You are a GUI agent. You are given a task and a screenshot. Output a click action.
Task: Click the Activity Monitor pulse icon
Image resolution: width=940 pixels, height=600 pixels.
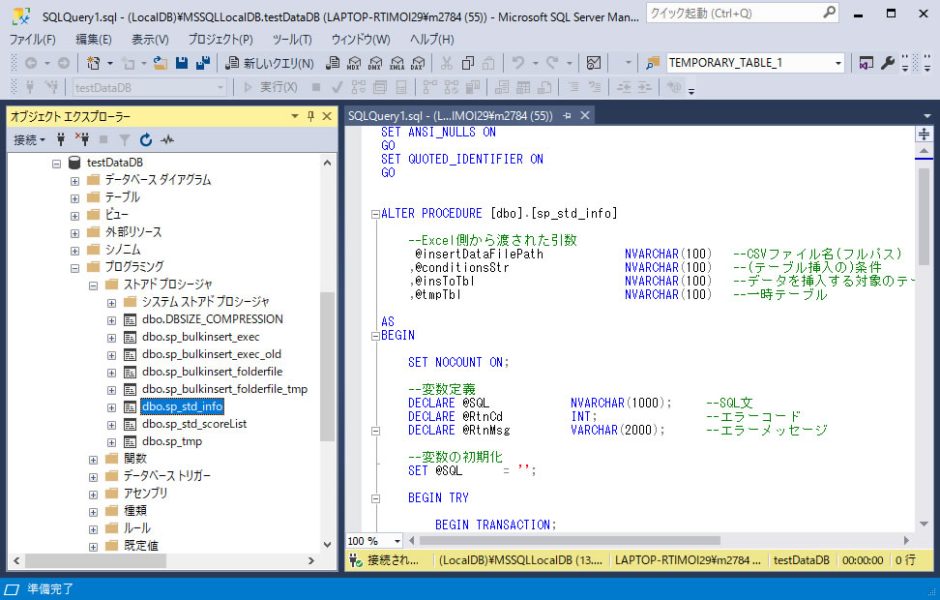tap(167, 137)
